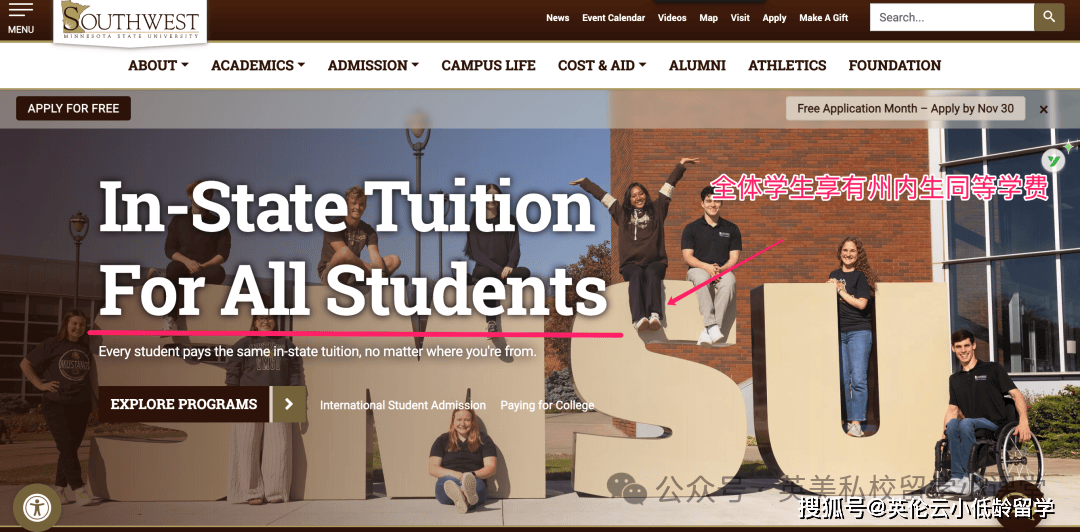Go to the Foundation page

click(x=895, y=65)
